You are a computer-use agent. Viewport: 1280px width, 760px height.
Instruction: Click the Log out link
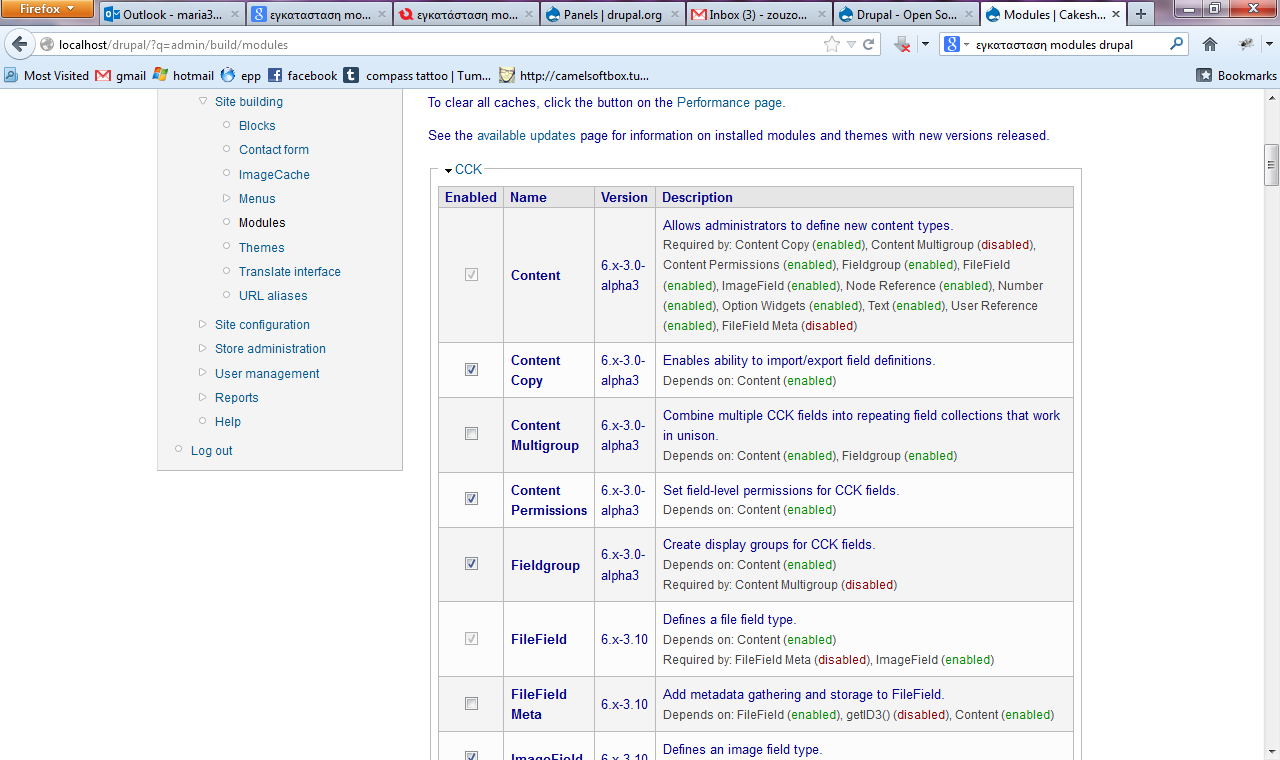[x=211, y=450]
